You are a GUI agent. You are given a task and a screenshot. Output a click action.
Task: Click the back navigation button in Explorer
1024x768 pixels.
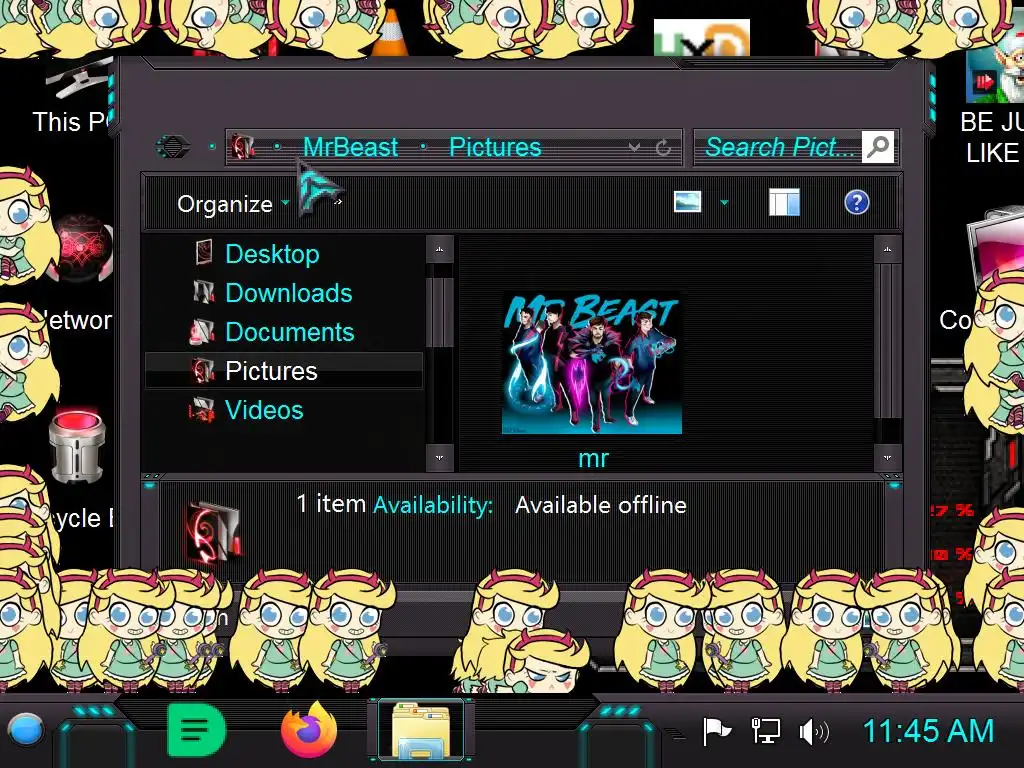(172, 146)
